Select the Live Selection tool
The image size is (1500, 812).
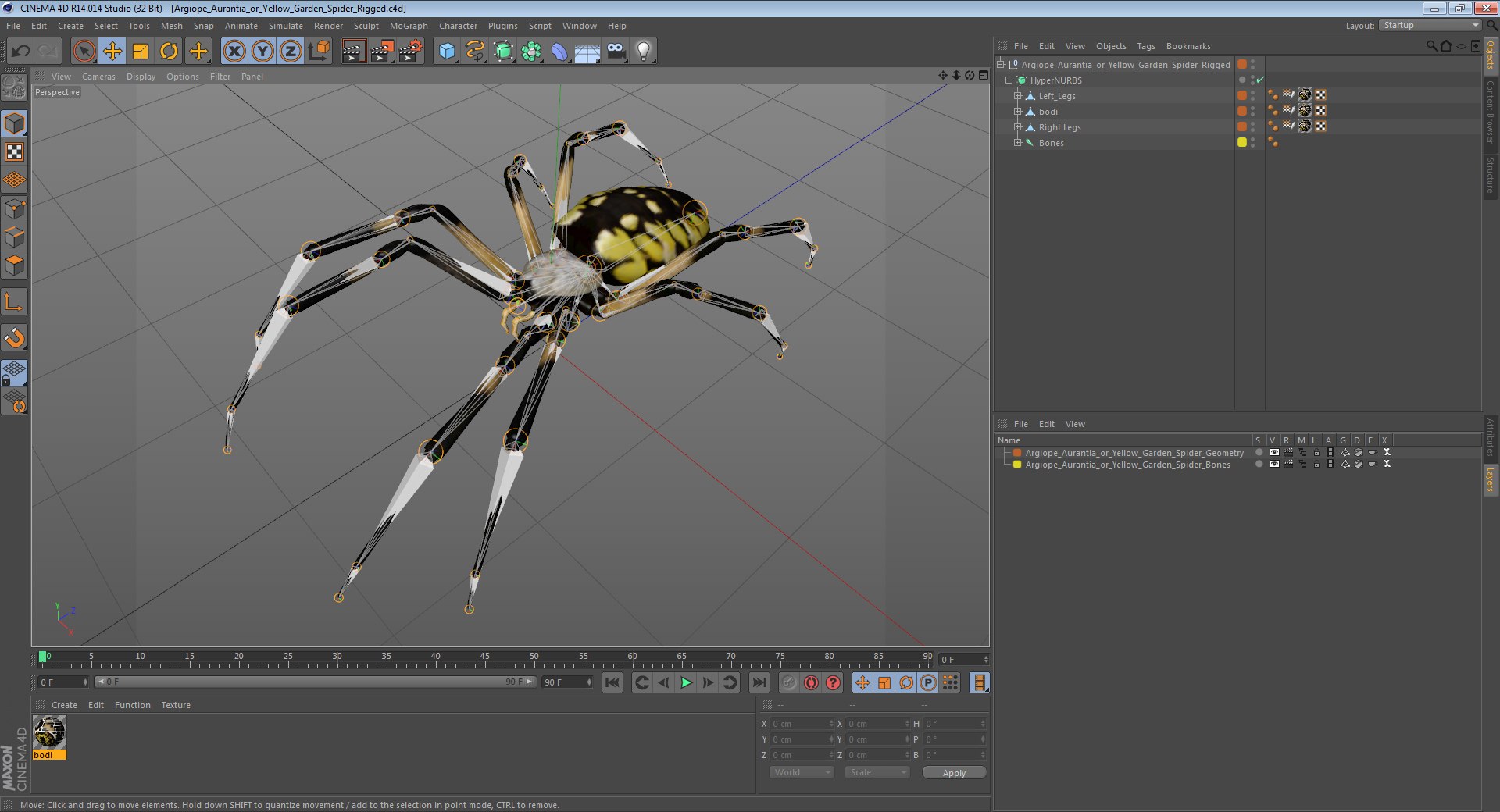tap(84, 52)
